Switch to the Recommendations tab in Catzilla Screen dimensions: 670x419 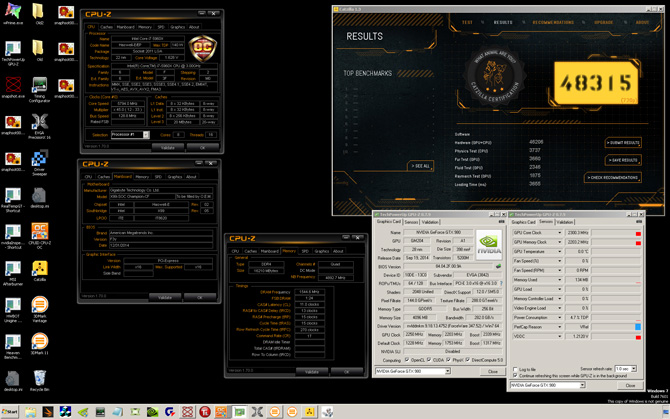click(553, 22)
